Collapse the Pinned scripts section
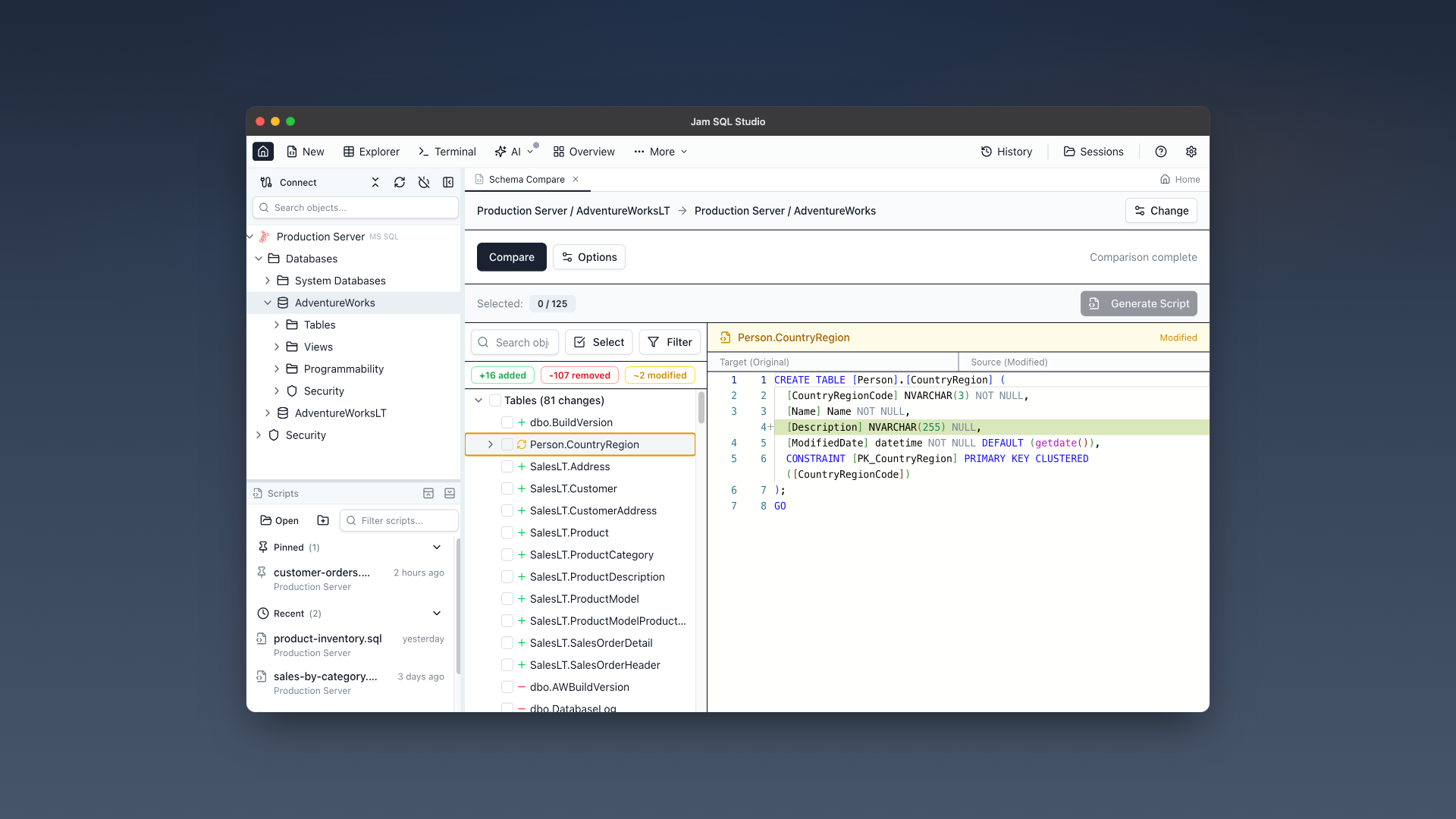The image size is (1456, 819). (x=437, y=547)
